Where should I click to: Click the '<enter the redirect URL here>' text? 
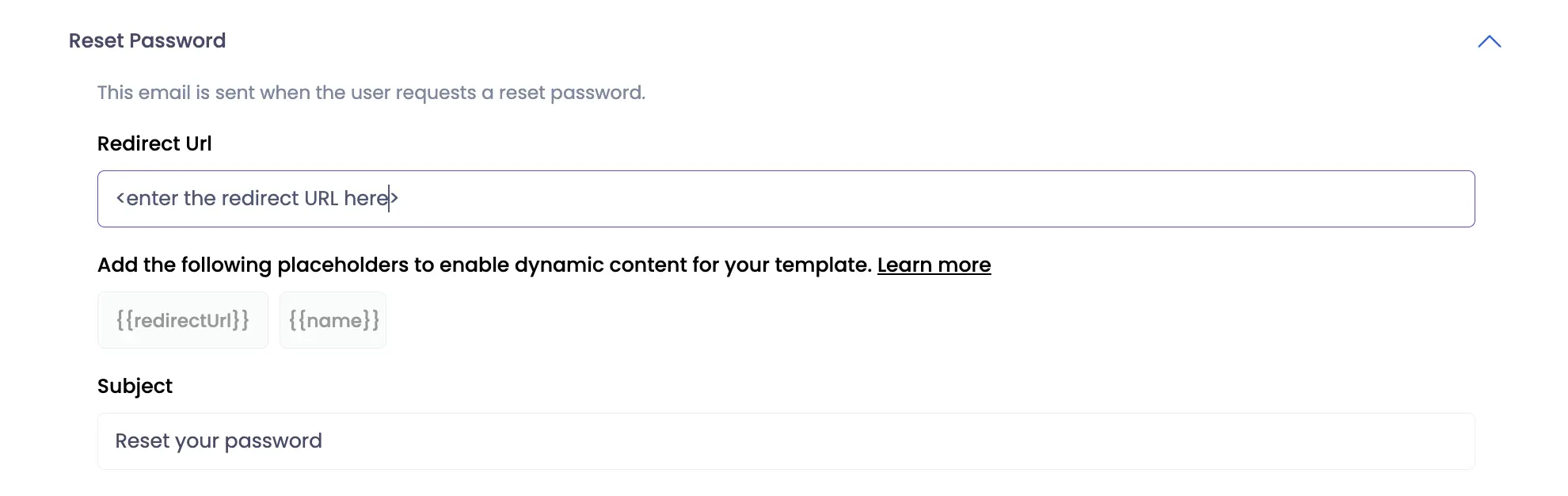(x=257, y=198)
